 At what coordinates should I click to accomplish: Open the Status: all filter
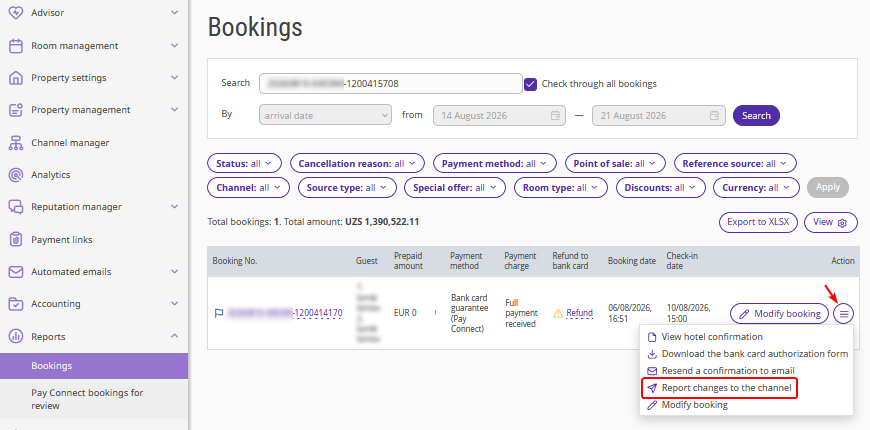(244, 164)
